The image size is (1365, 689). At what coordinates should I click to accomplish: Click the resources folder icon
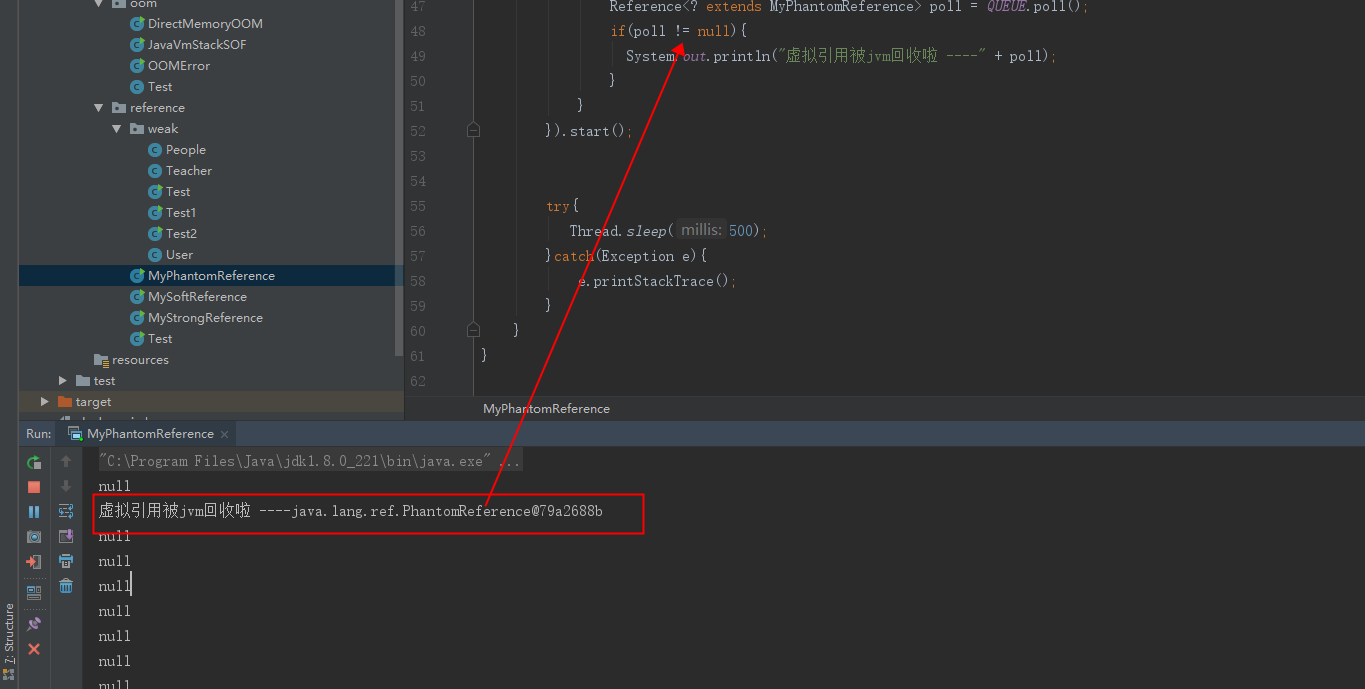coord(101,360)
